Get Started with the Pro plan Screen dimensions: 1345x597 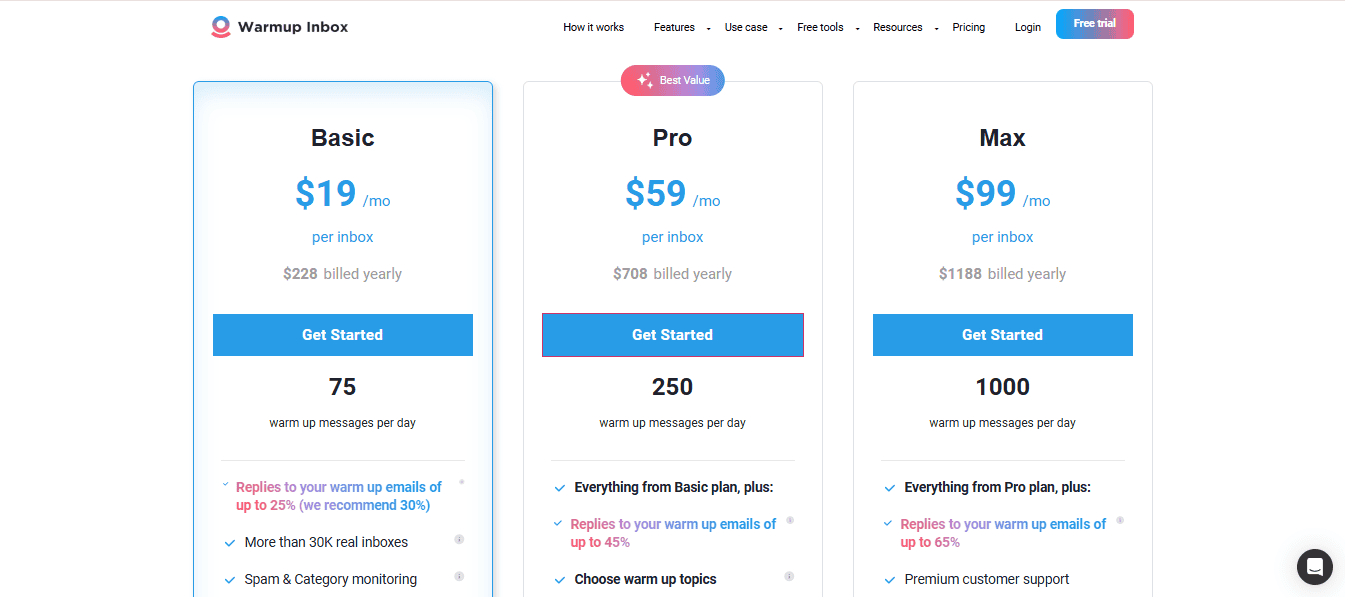click(x=673, y=335)
